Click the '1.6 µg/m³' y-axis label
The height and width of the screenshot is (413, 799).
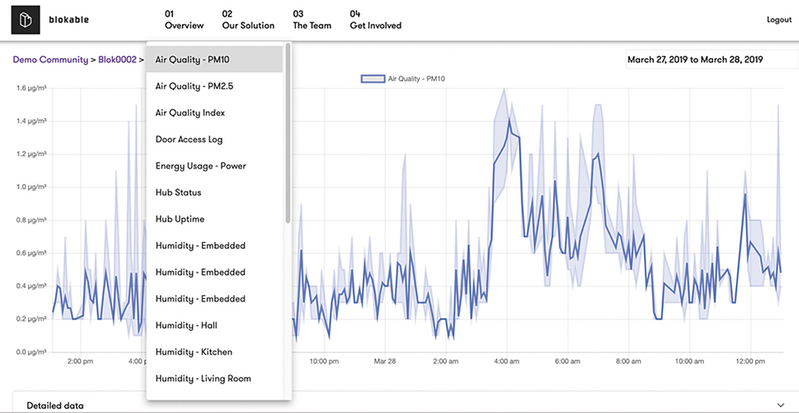click(32, 88)
